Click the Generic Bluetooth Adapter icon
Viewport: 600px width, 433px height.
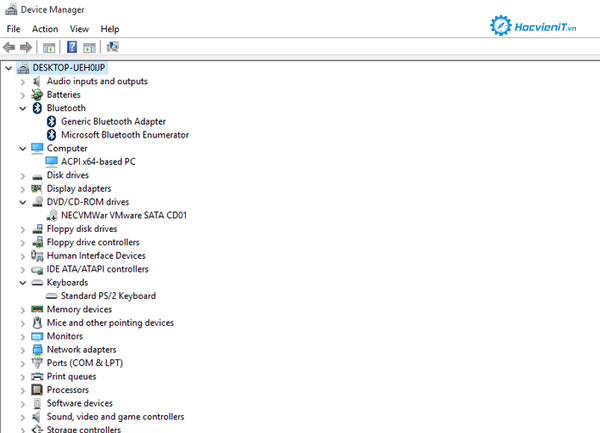tap(52, 122)
